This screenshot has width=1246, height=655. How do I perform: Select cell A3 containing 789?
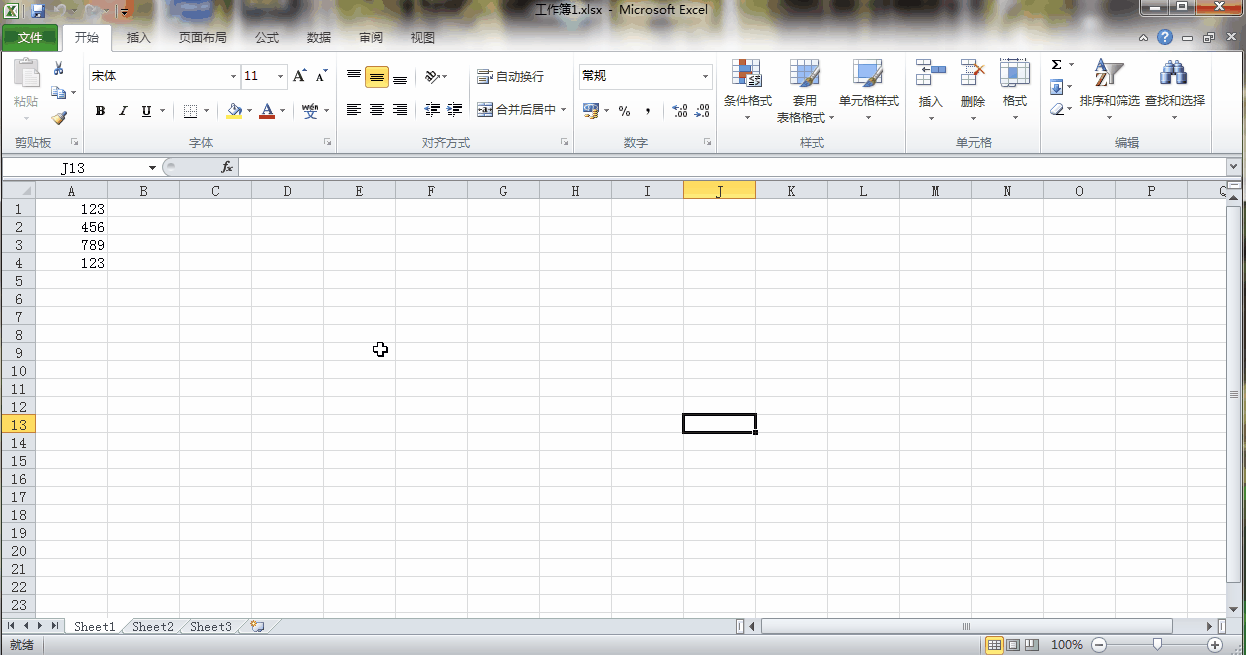click(72, 245)
